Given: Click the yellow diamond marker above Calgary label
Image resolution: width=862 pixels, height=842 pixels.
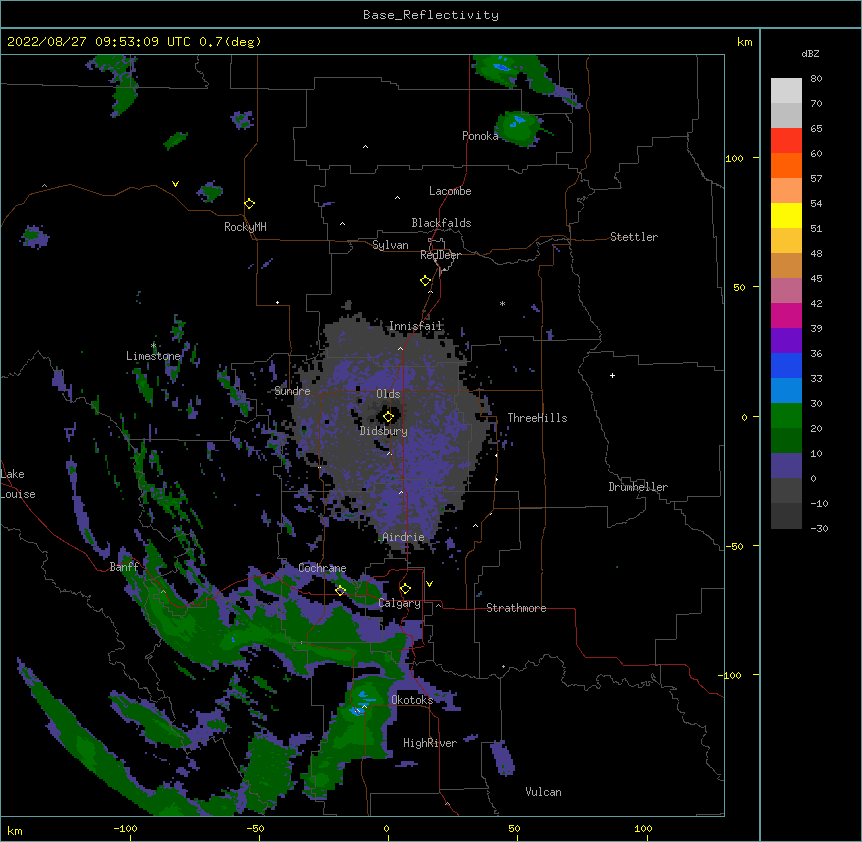Looking at the screenshot, I should (405, 589).
